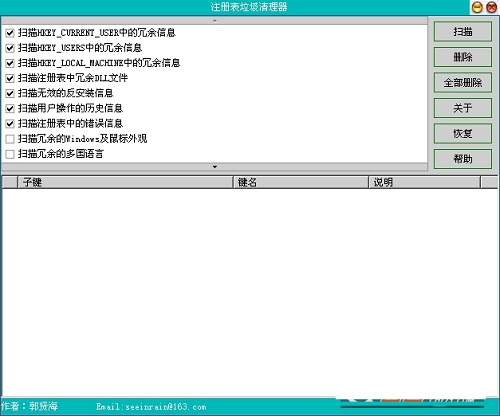Open the 帮助 (Help) button

(463, 159)
